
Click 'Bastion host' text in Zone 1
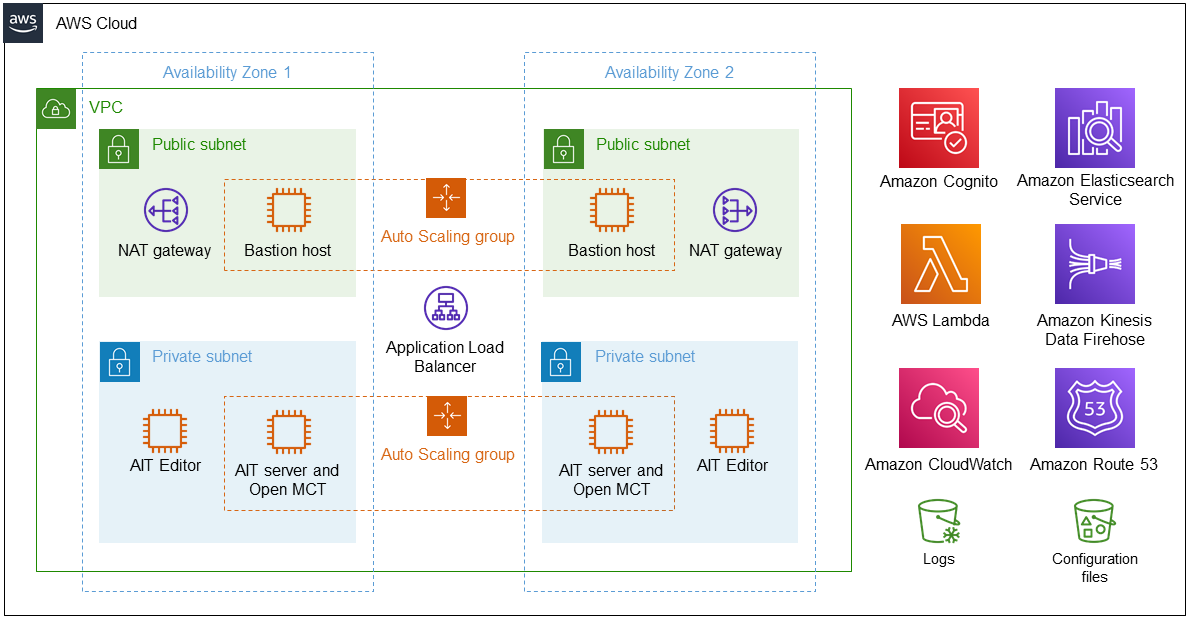tap(288, 250)
